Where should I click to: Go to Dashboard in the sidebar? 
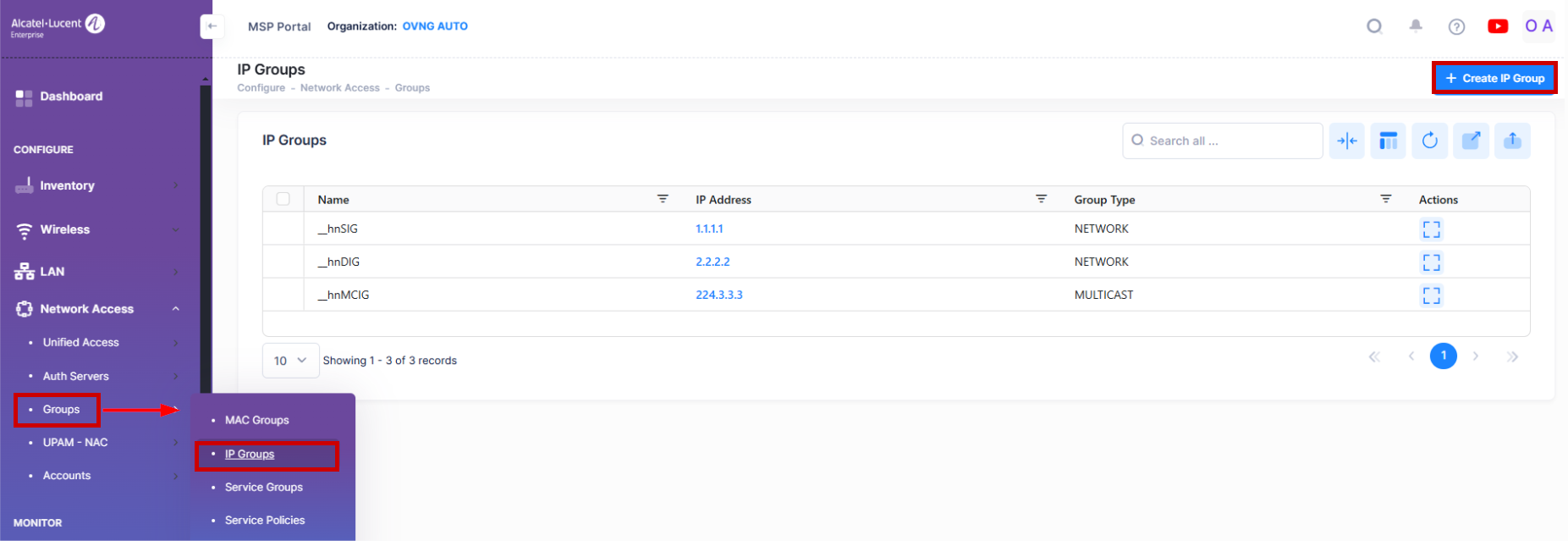coord(71,97)
